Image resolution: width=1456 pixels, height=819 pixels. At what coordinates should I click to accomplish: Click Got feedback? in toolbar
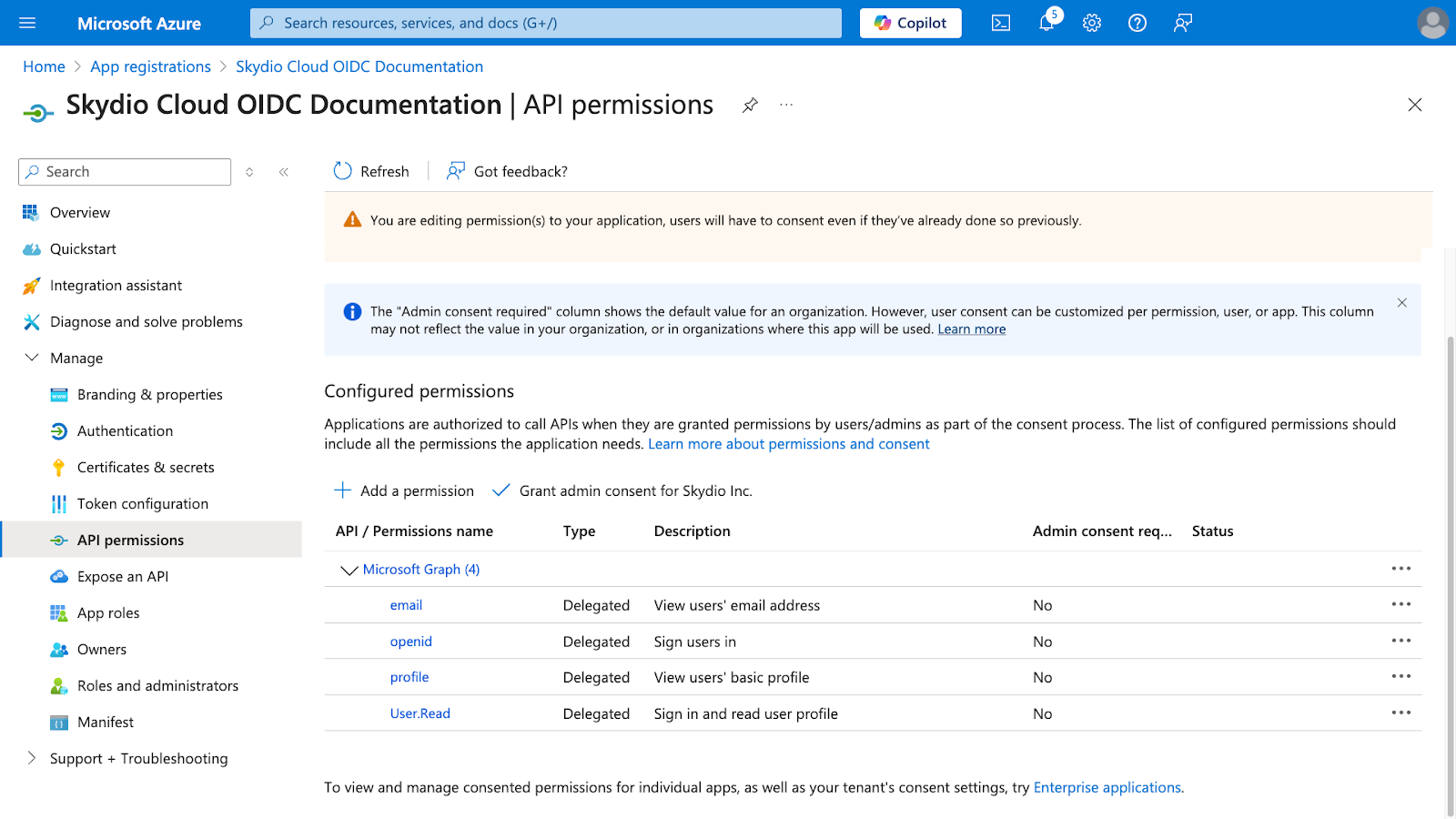[507, 171]
